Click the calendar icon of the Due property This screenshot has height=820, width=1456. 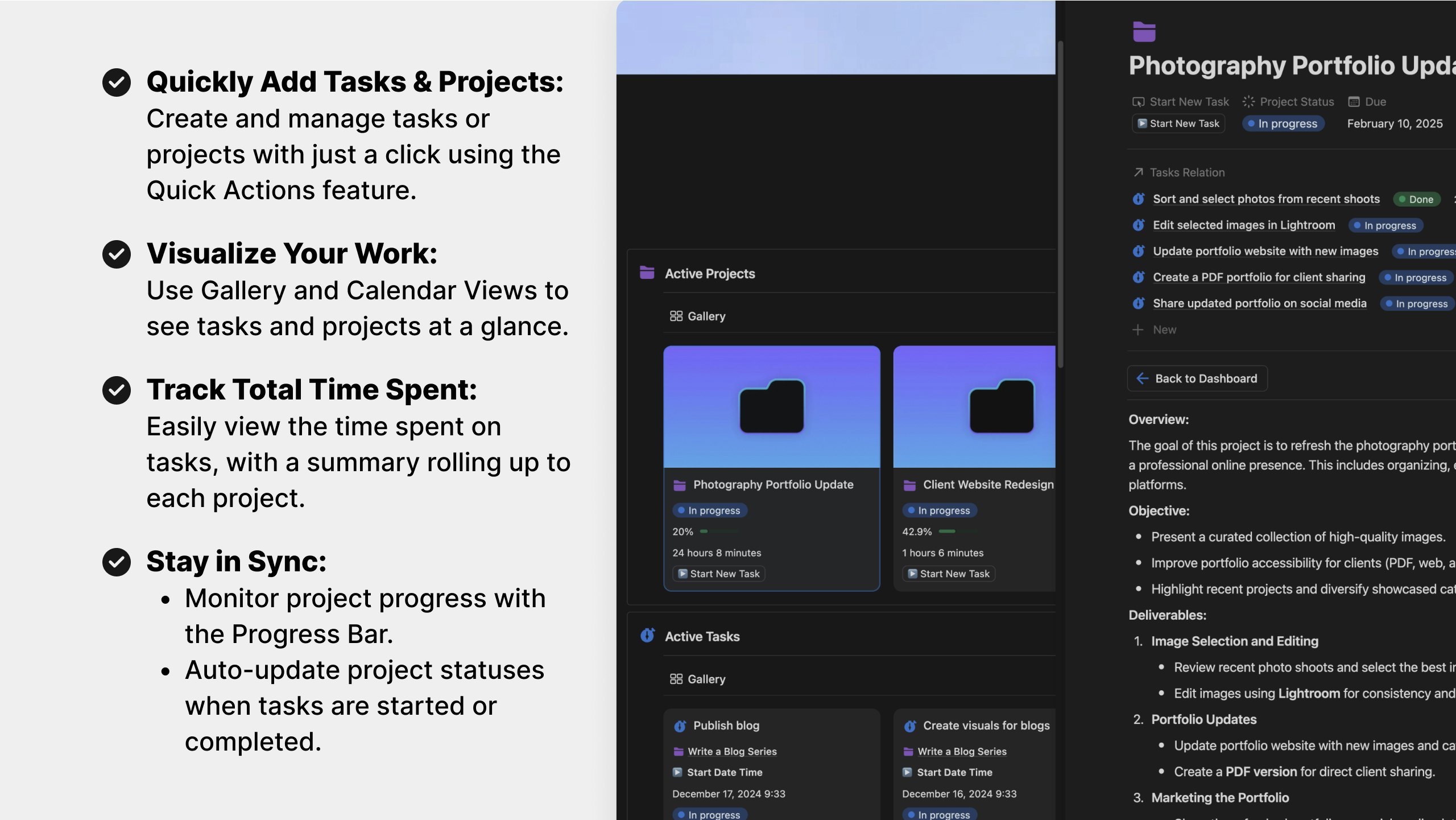click(1354, 102)
